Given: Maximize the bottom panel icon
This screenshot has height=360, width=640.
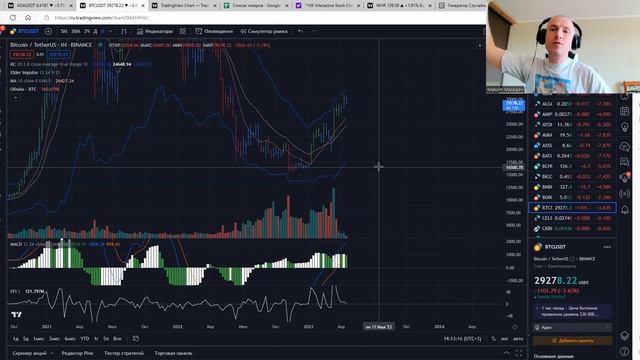Looking at the screenshot, I should 518,353.
